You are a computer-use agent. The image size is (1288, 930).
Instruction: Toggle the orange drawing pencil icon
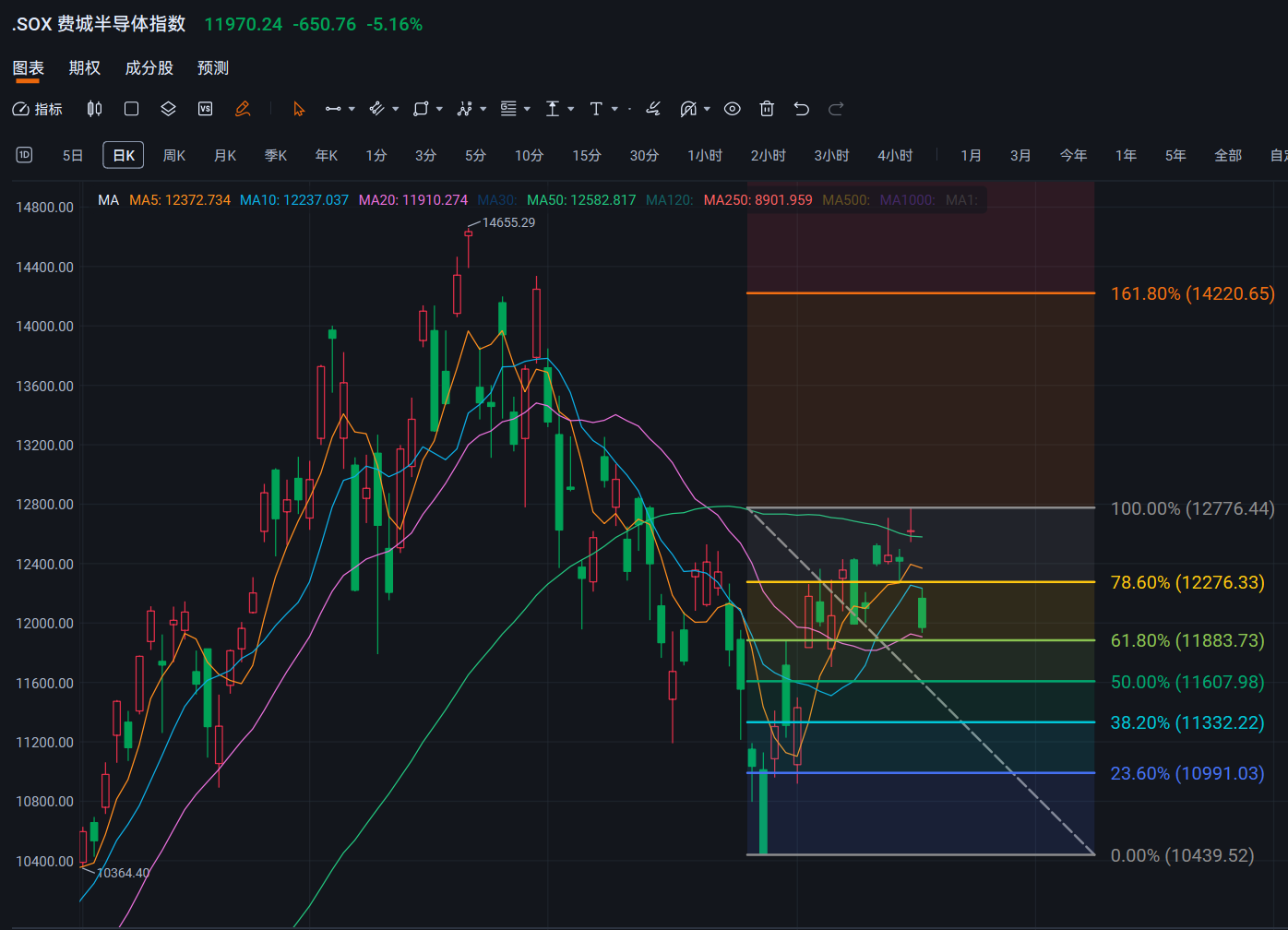click(x=243, y=109)
